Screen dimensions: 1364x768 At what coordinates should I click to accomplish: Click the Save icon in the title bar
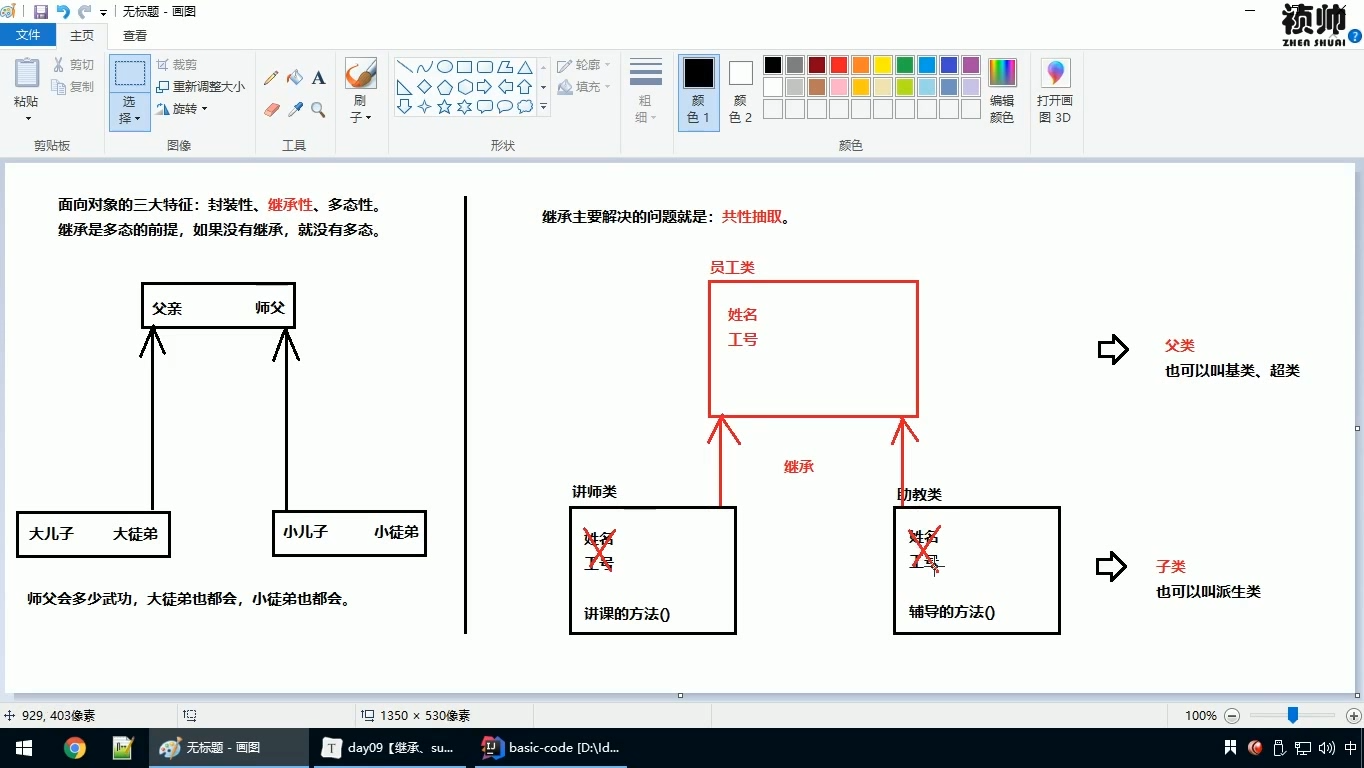click(x=41, y=12)
